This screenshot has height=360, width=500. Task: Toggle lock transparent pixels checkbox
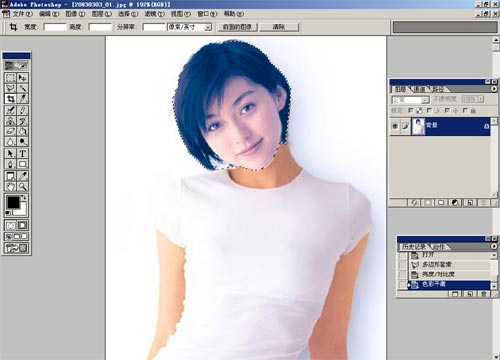click(x=411, y=110)
